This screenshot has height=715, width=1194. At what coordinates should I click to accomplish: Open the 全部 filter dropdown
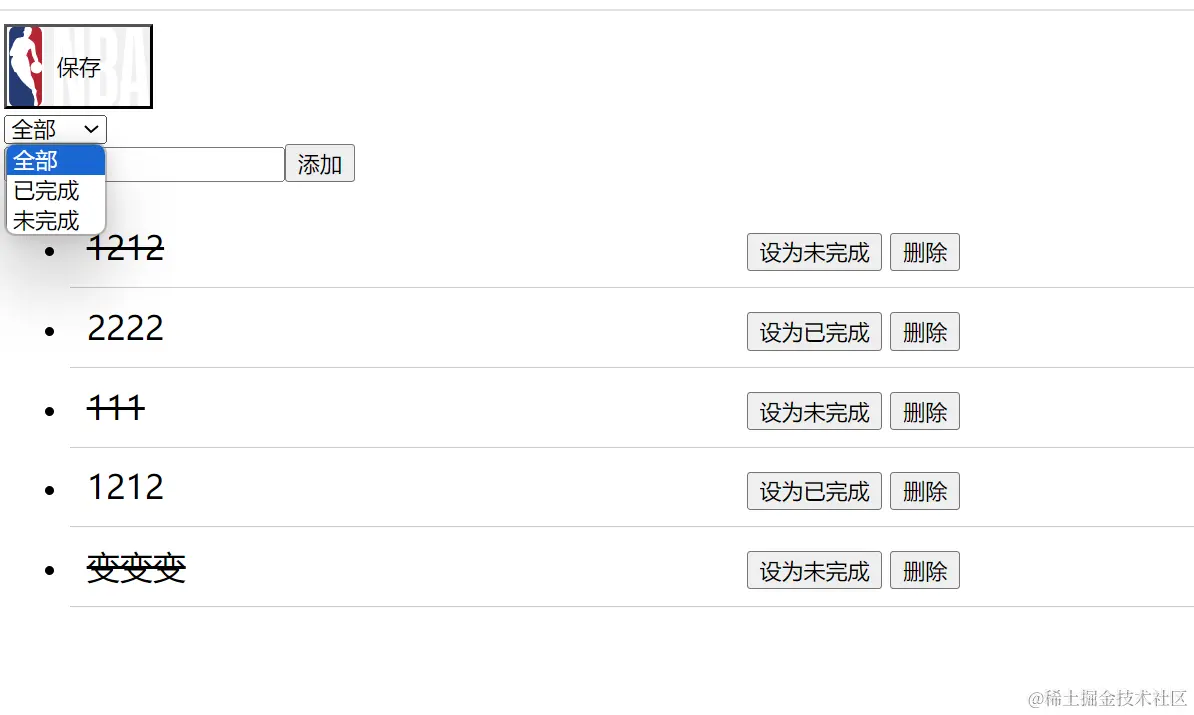55,130
